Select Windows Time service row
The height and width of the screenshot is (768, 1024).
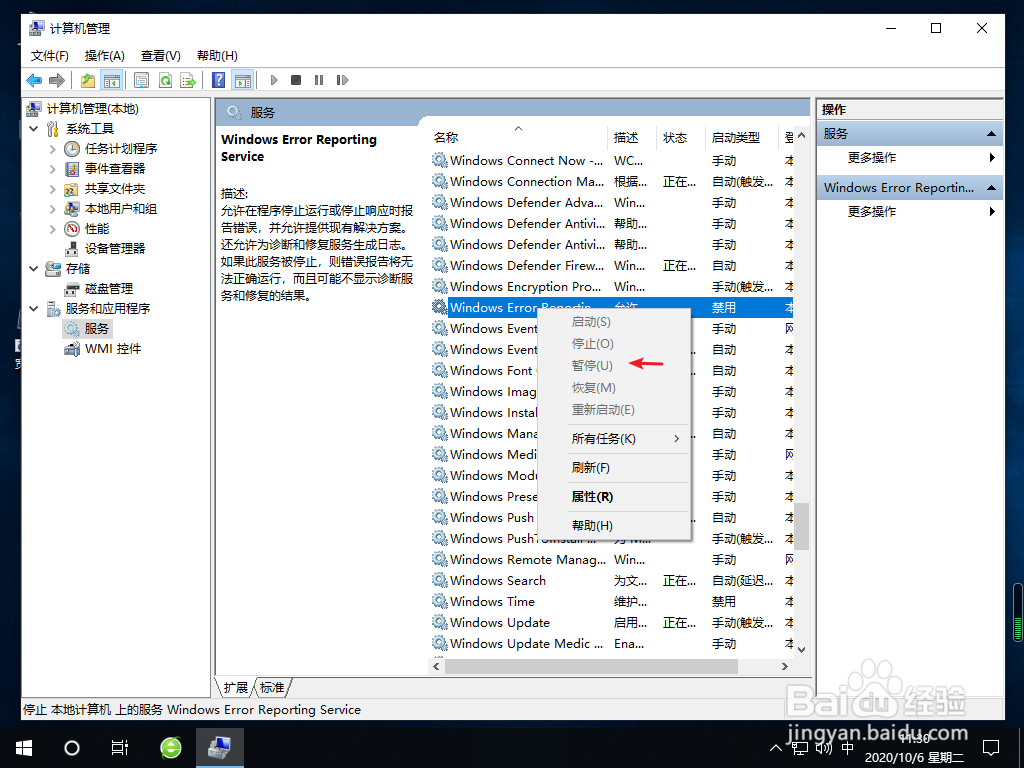click(x=611, y=601)
